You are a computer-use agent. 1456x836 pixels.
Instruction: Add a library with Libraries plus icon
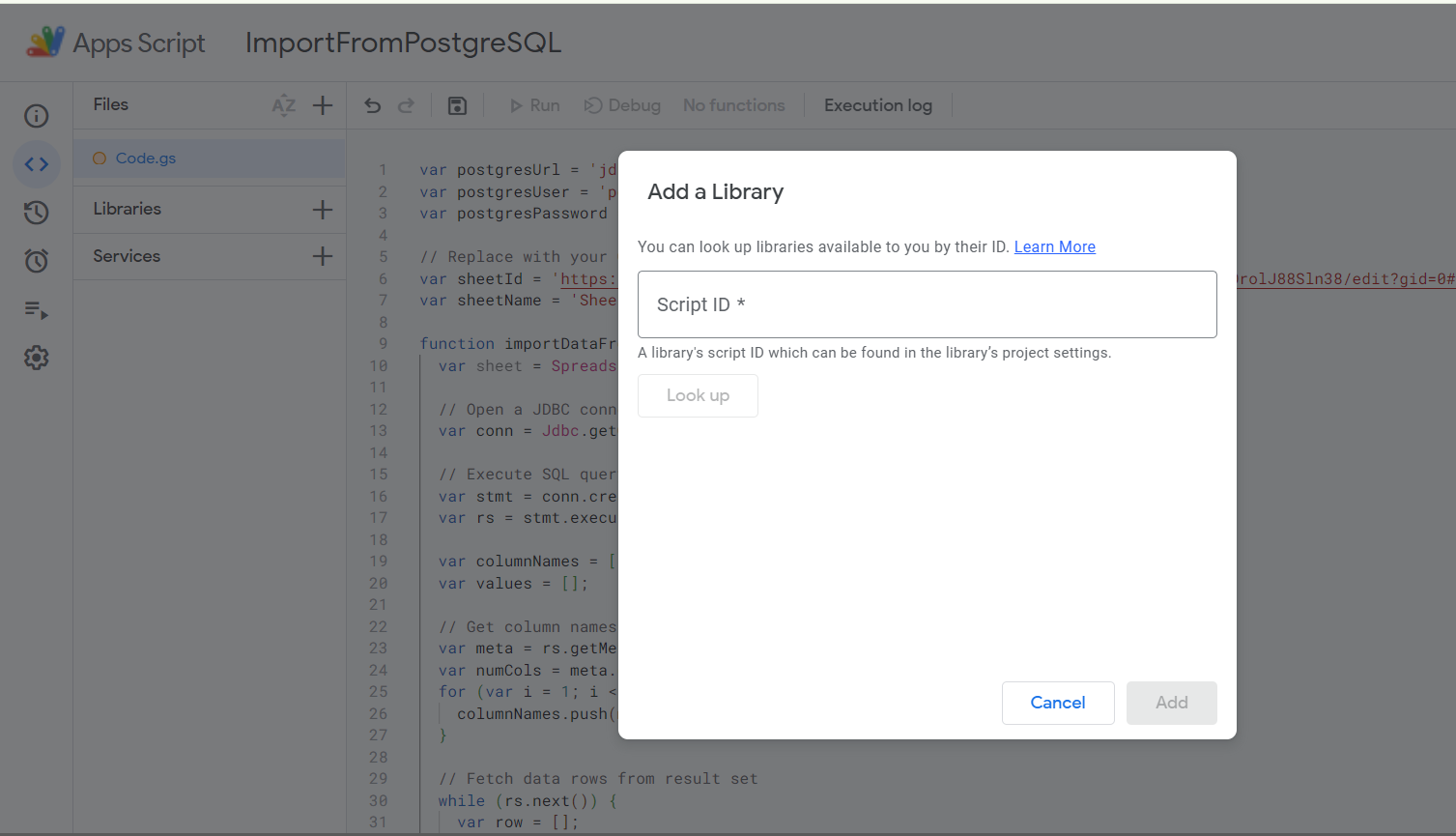(323, 210)
